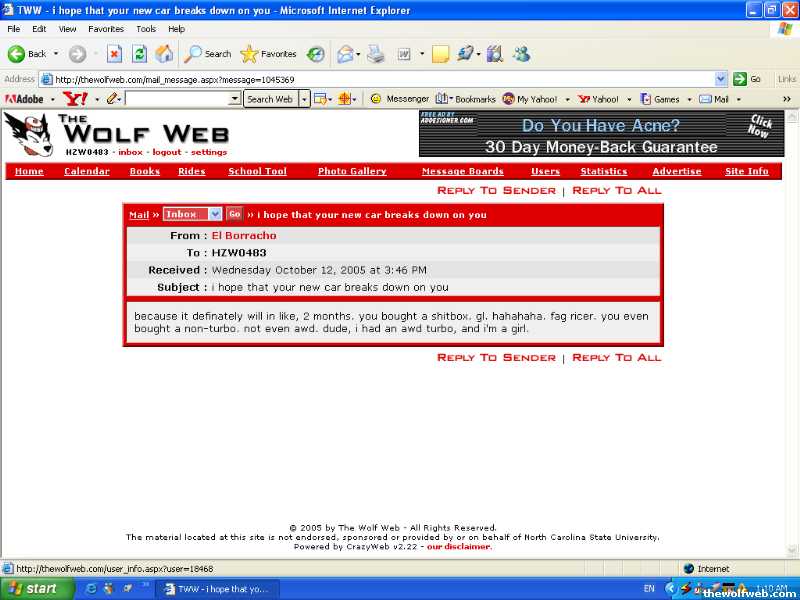Expand the address bar URL dropdown
This screenshot has width=800, height=600.
click(721, 79)
